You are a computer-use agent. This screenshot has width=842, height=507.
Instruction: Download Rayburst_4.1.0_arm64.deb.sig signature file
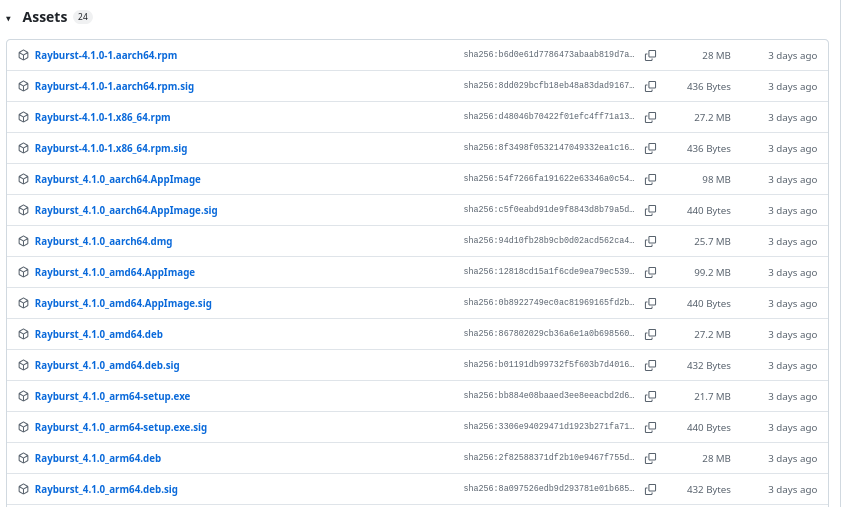(106, 489)
